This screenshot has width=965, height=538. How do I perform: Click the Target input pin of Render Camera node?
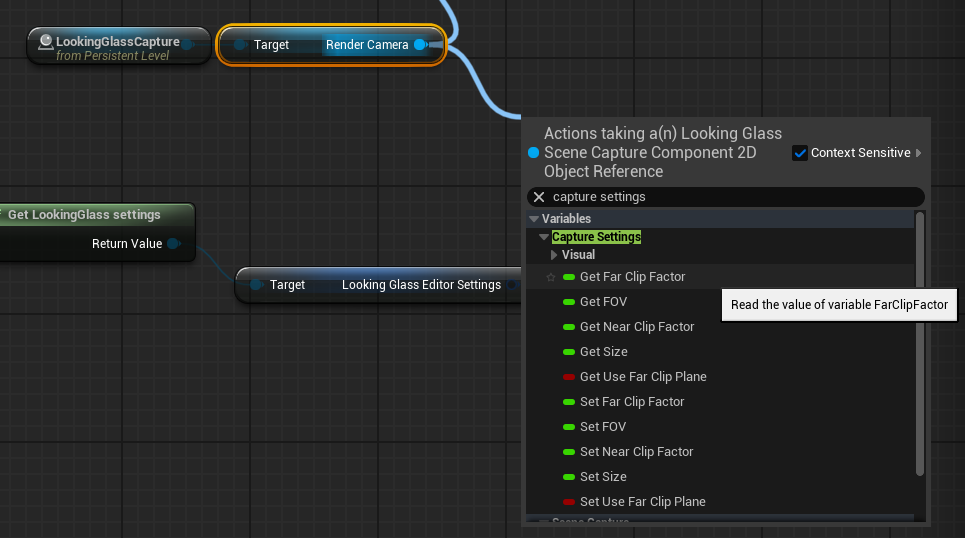pyautogui.click(x=240, y=45)
